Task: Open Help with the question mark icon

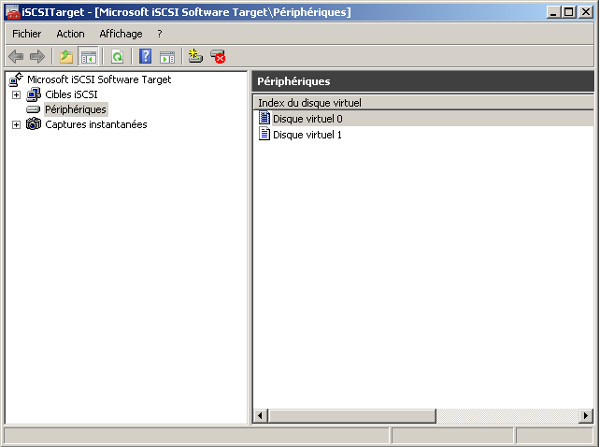Action: pyautogui.click(x=145, y=57)
